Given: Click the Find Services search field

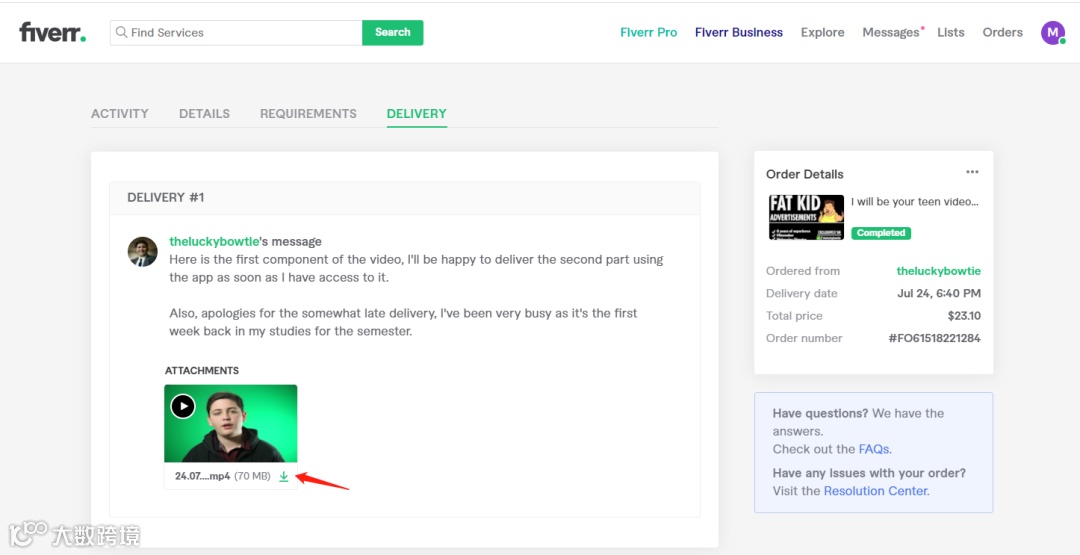Looking at the screenshot, I should pos(236,32).
